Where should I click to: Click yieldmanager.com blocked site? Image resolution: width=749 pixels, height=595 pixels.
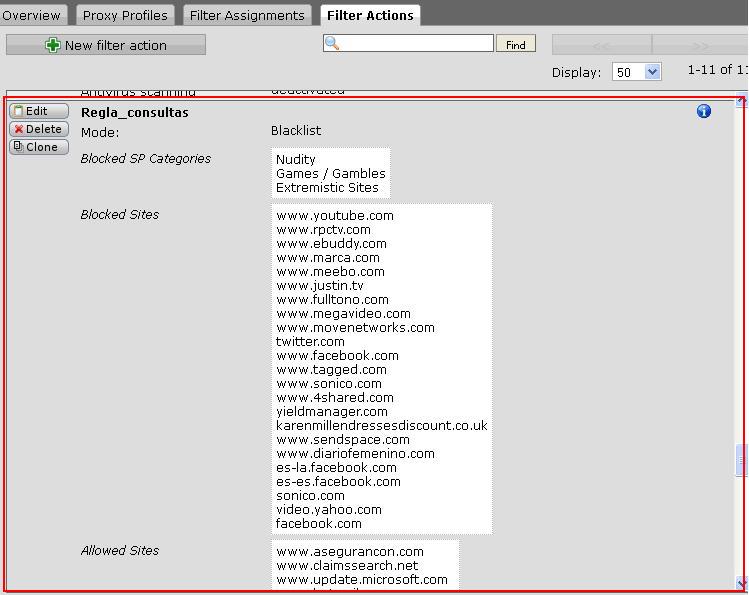click(x=332, y=412)
